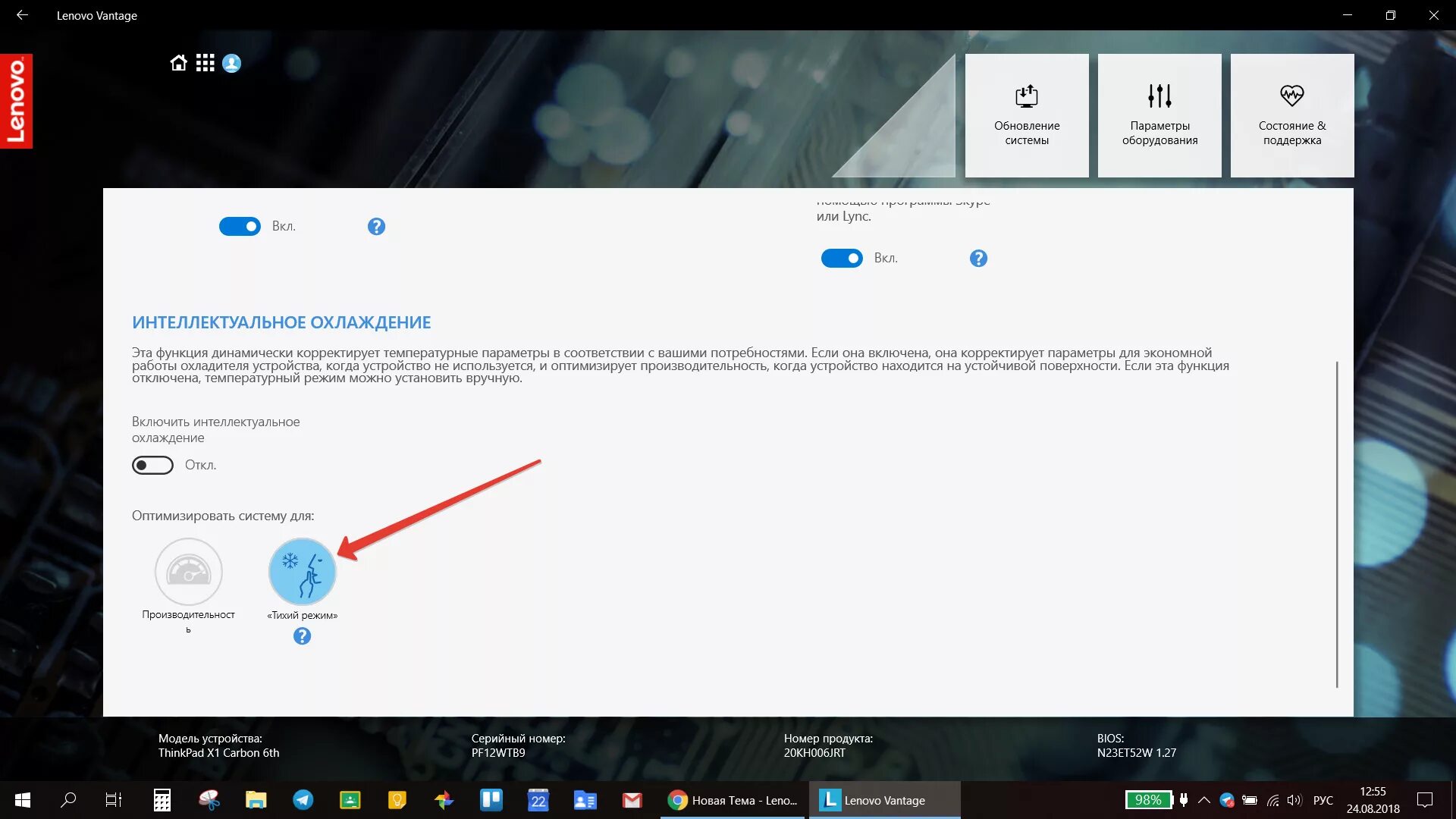Open Telegram from the taskbar
The image size is (1456, 819).
[303, 800]
